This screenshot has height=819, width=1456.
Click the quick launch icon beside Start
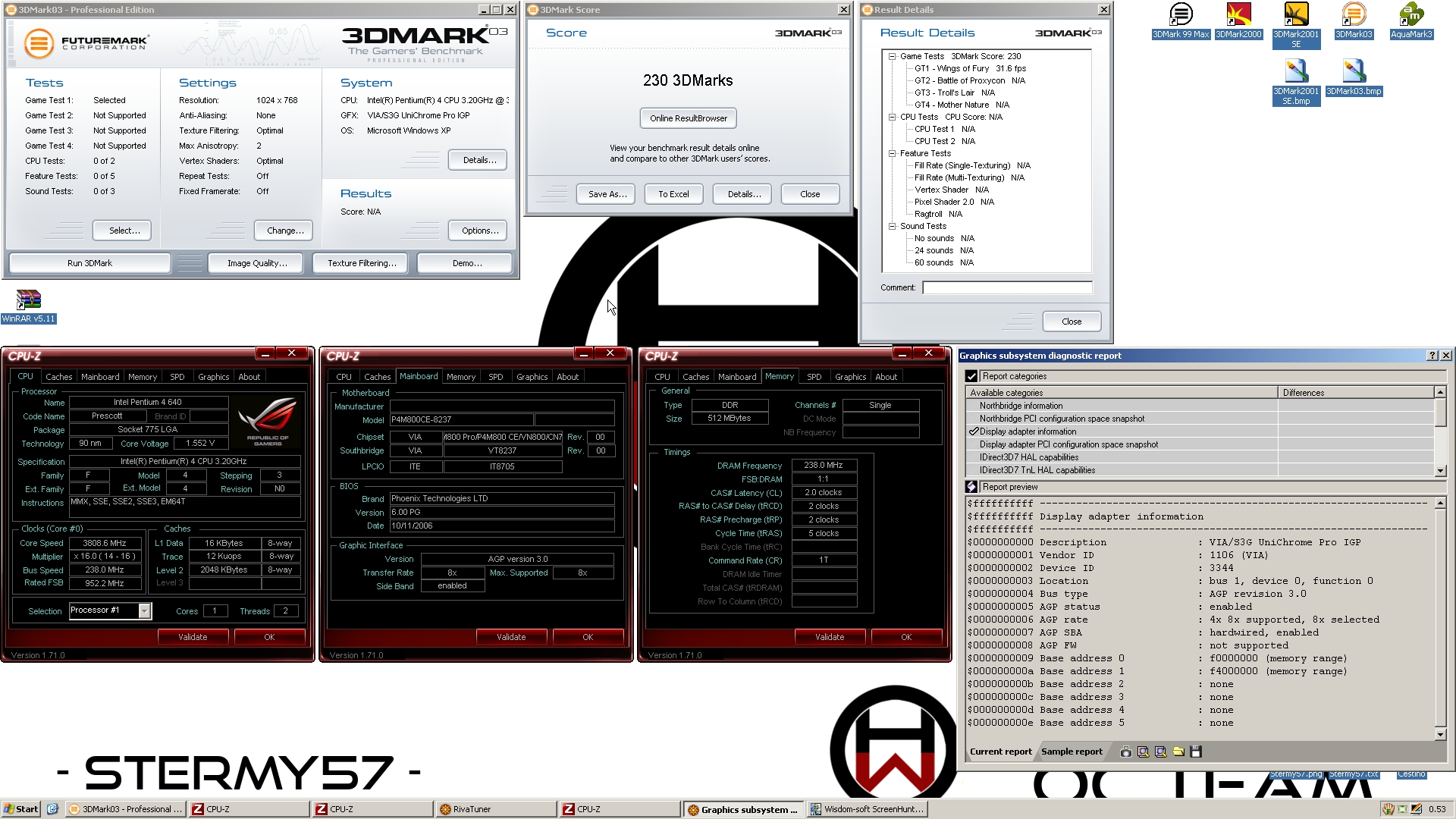click(x=52, y=809)
